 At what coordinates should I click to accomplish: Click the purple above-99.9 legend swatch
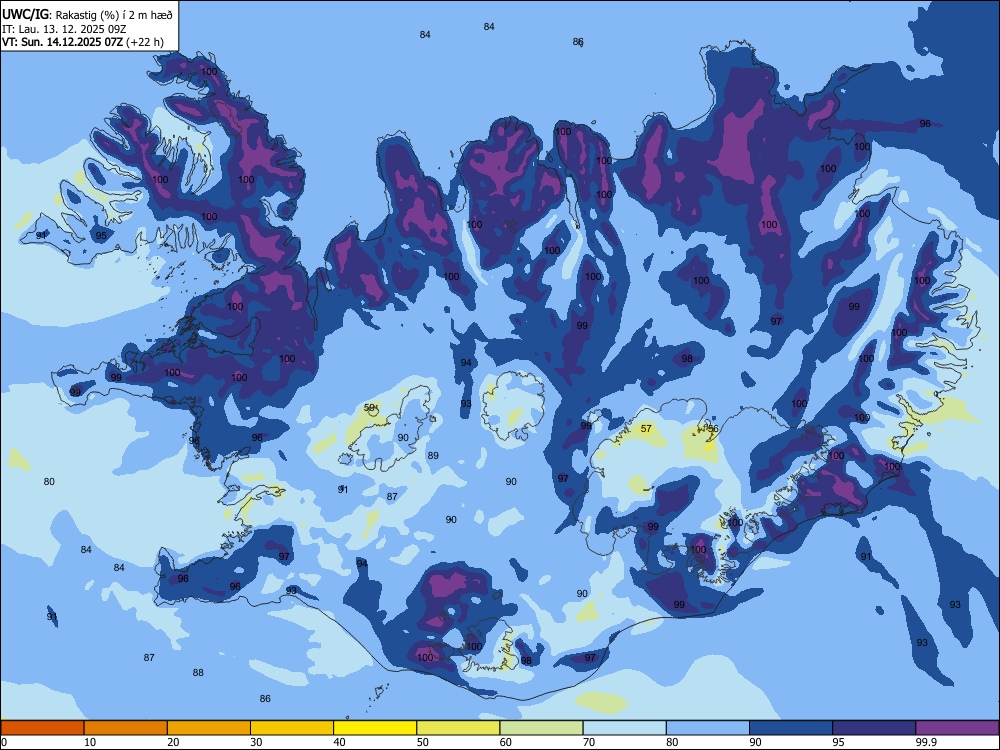click(957, 728)
